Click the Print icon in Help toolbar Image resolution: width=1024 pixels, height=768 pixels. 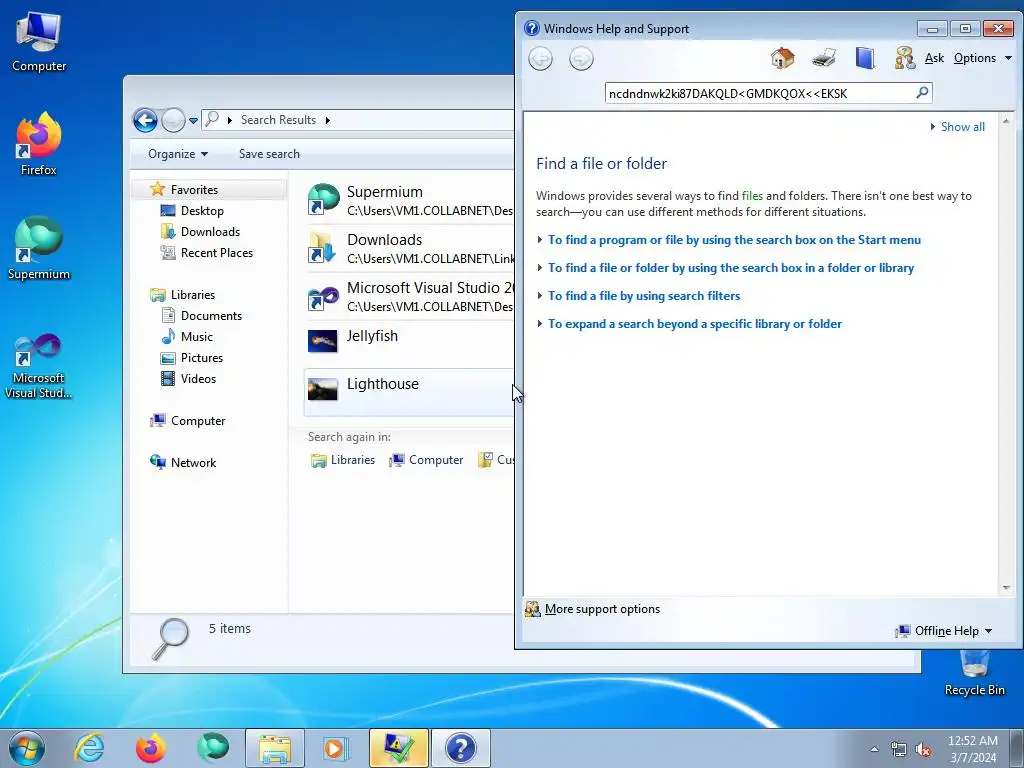point(824,58)
